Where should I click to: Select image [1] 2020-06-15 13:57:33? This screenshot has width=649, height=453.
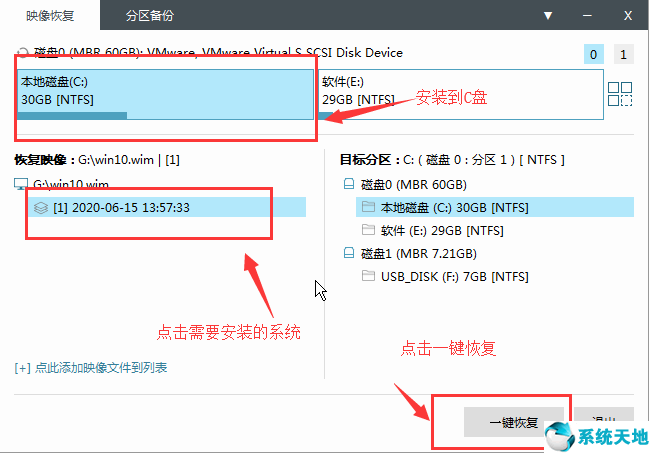click(167, 207)
